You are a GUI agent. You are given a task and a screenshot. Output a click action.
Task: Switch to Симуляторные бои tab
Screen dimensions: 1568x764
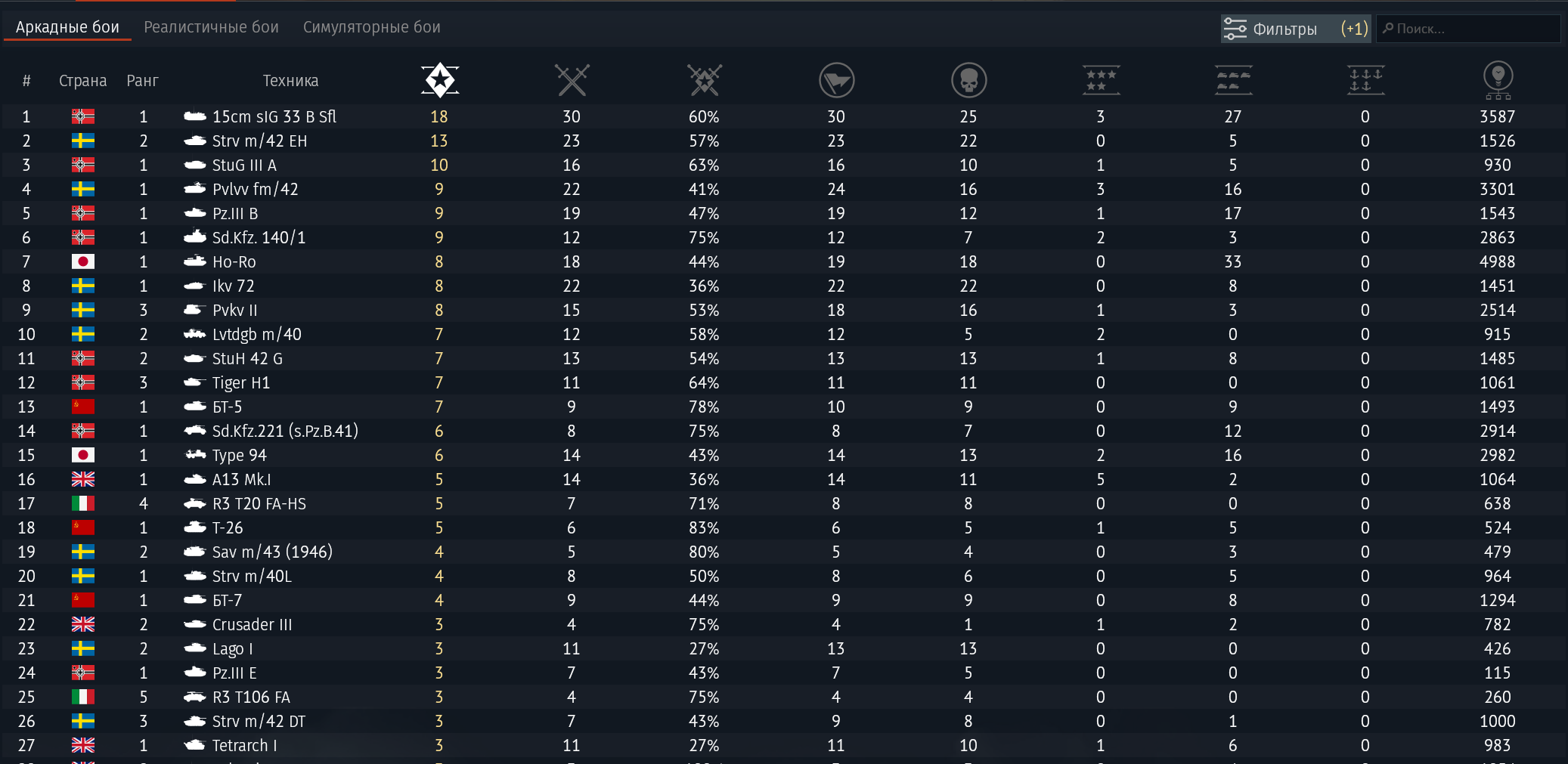(371, 27)
